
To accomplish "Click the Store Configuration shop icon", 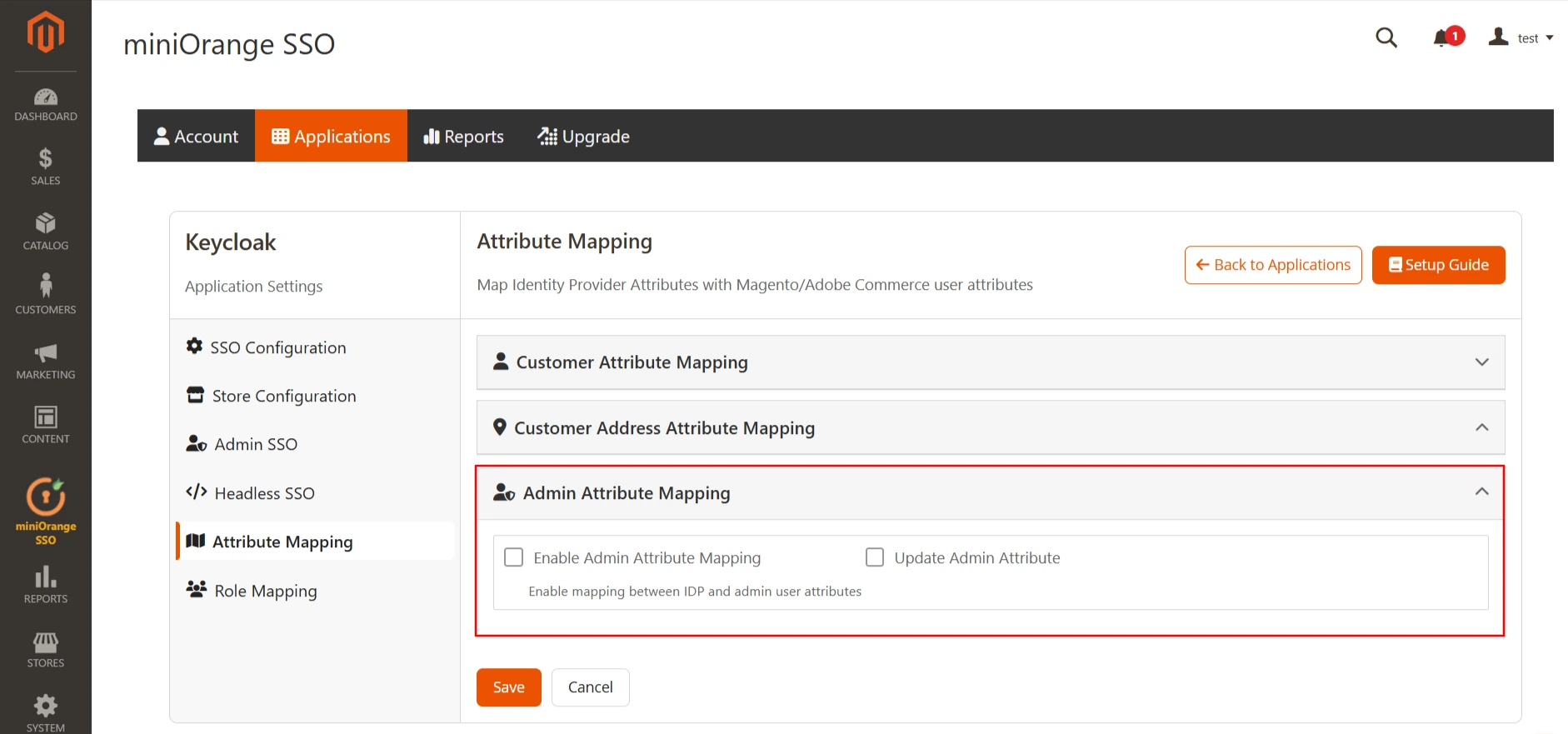I will point(195,395).
